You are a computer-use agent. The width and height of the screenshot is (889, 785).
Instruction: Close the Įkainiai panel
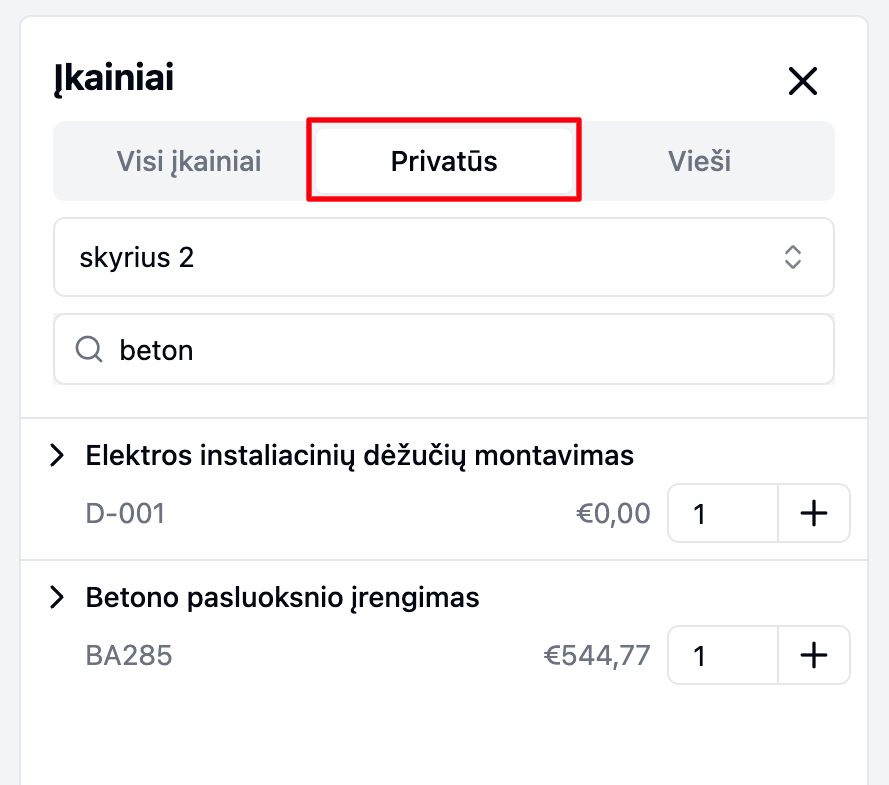(803, 81)
